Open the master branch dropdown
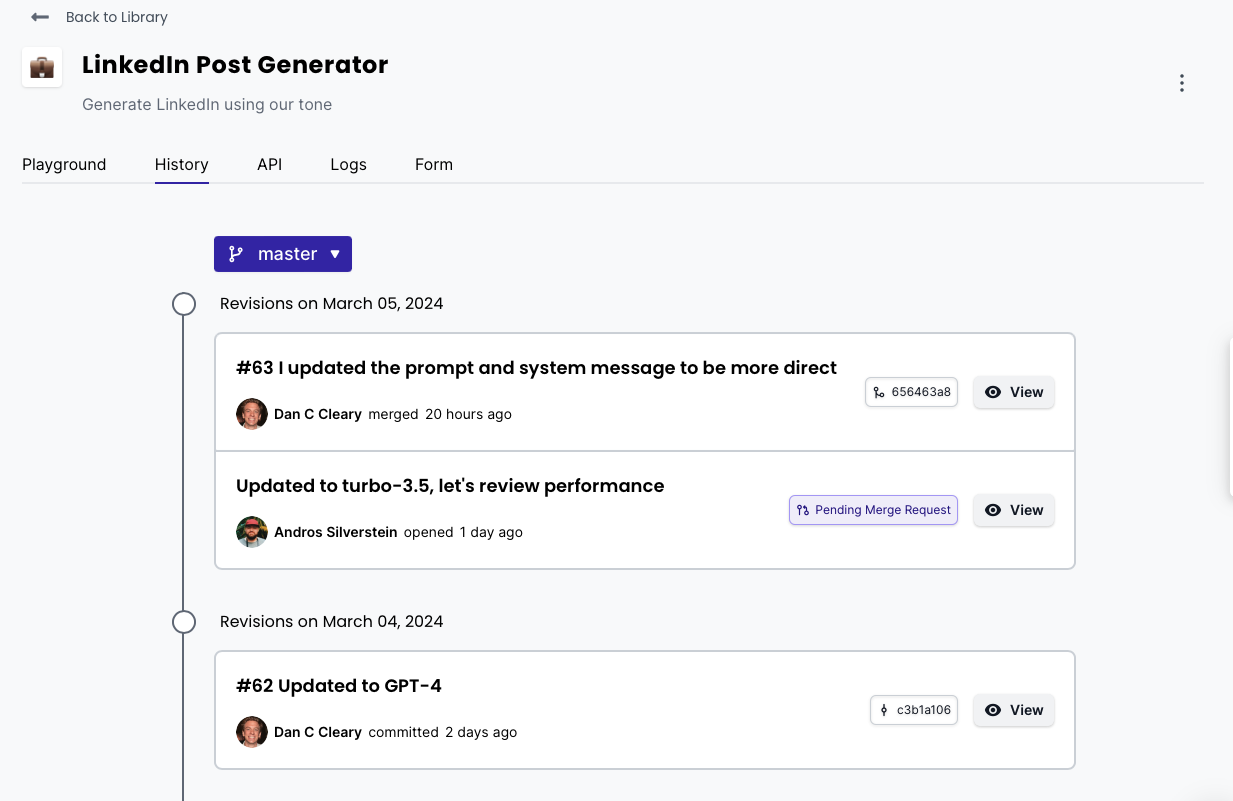Viewport: 1233px width, 801px height. click(x=283, y=254)
